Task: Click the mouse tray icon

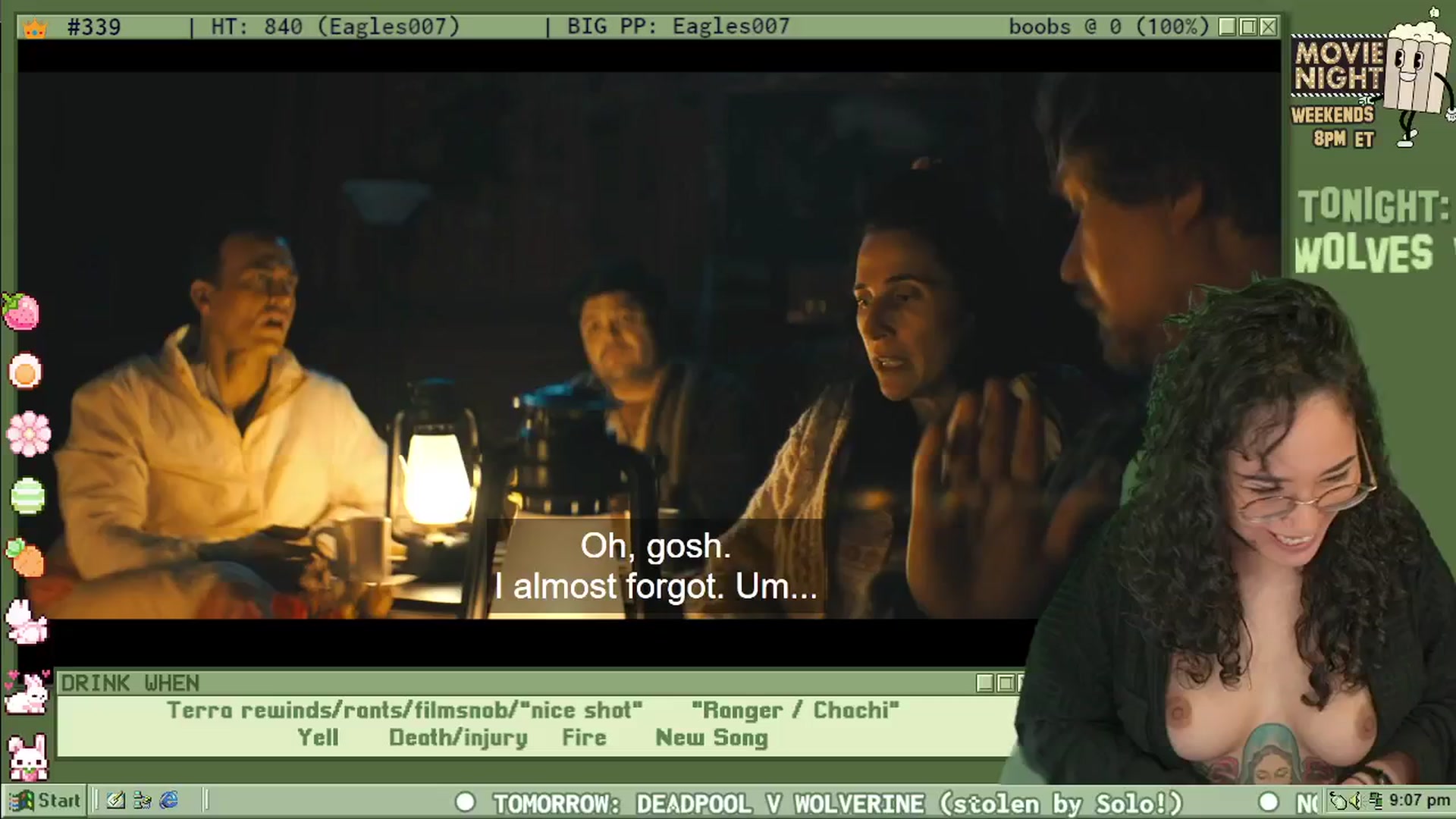Action: tap(1340, 801)
